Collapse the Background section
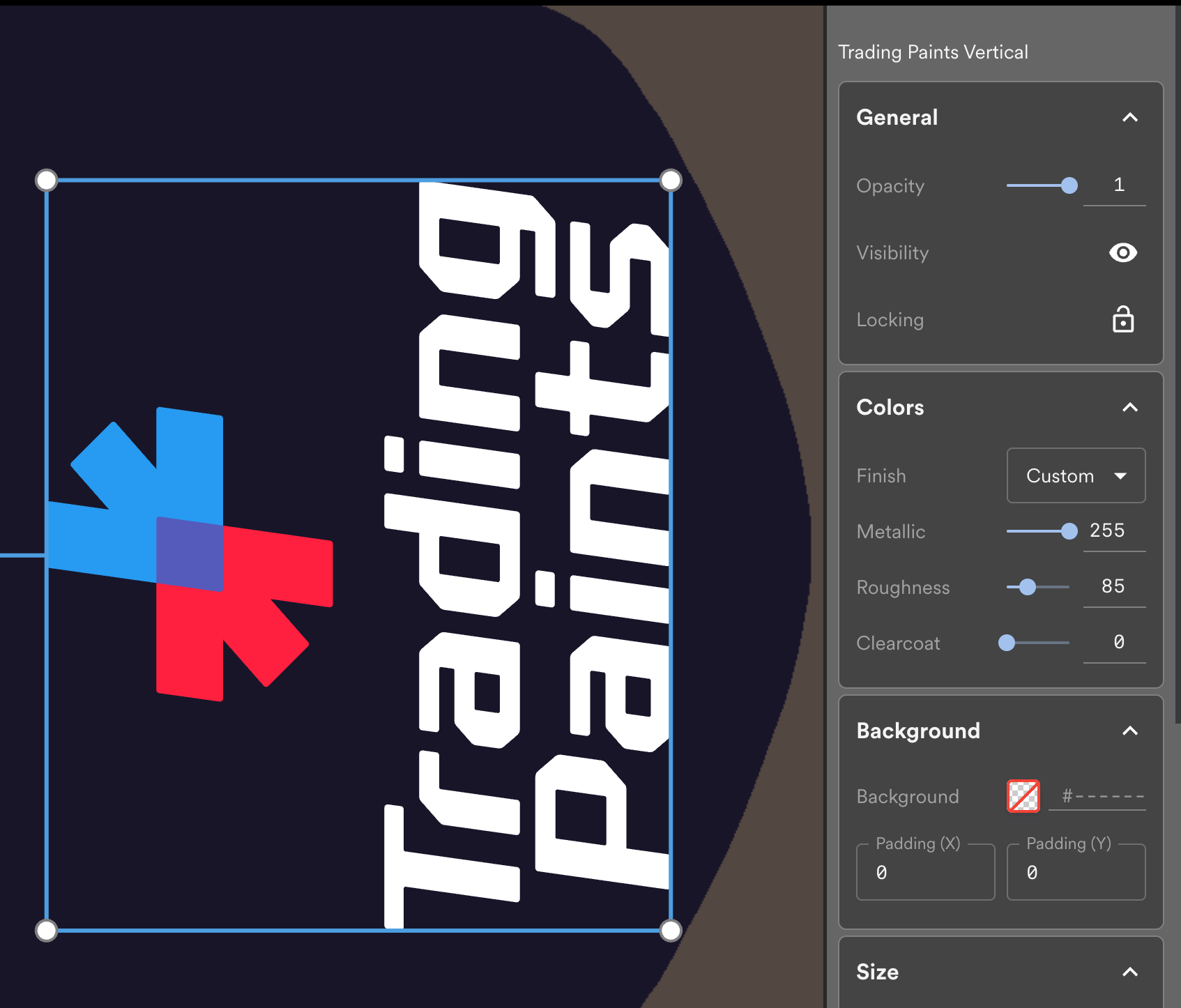Viewport: 1181px width, 1008px height. pyautogui.click(x=1130, y=731)
